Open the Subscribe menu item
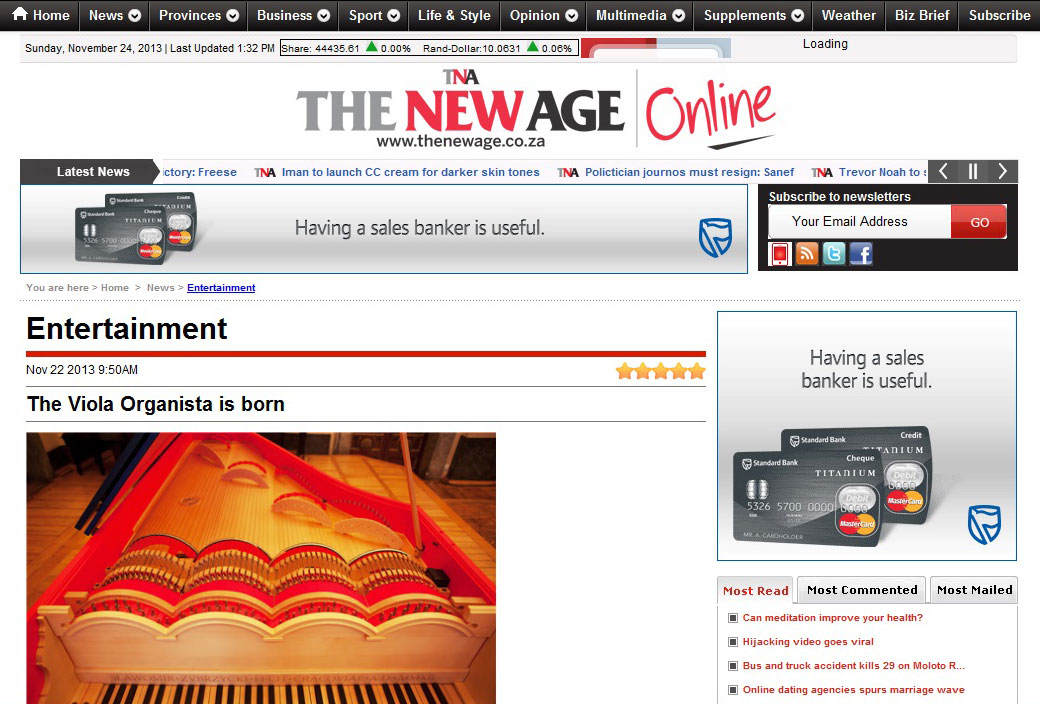This screenshot has height=704, width=1040. (1000, 15)
